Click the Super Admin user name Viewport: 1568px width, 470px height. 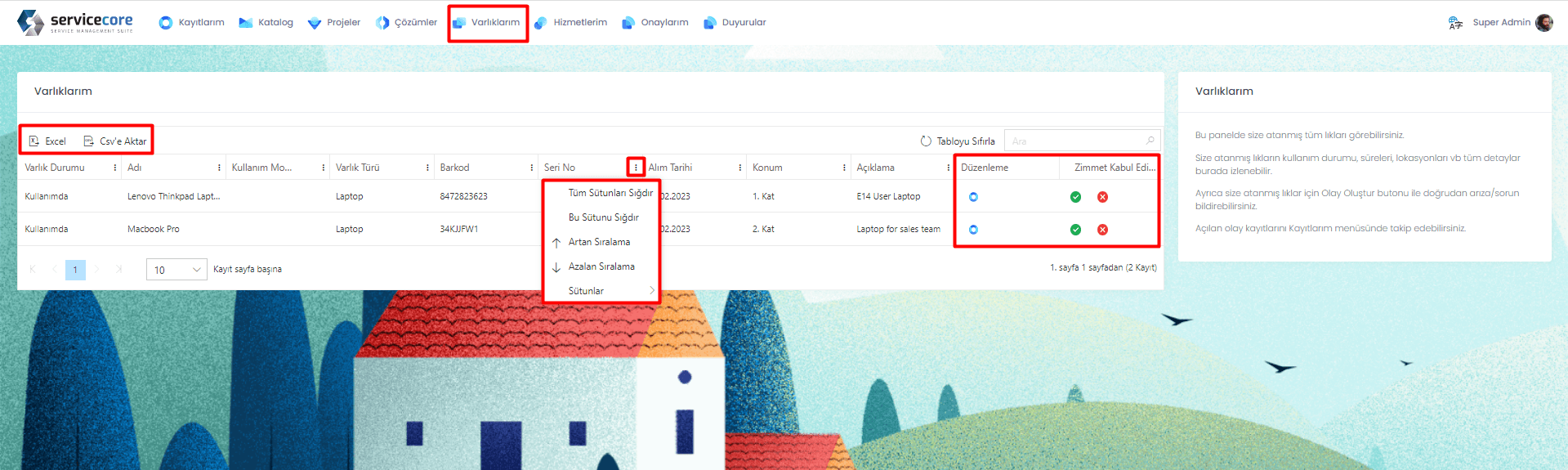[x=1501, y=23]
